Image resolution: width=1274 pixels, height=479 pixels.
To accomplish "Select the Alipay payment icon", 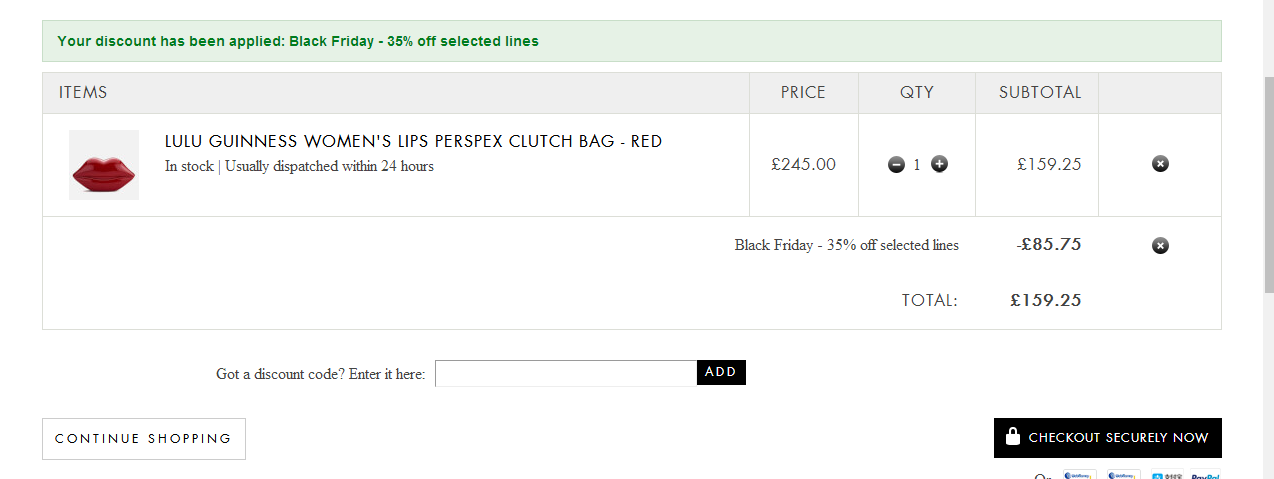I will 1165,475.
